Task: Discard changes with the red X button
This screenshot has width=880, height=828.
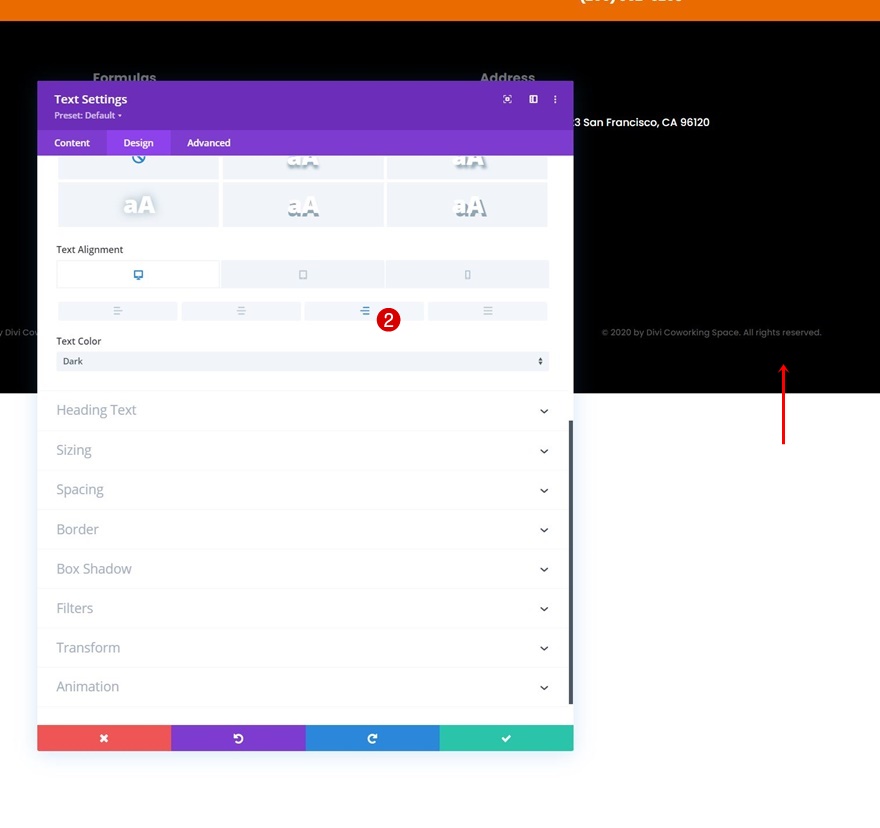Action: click(104, 738)
